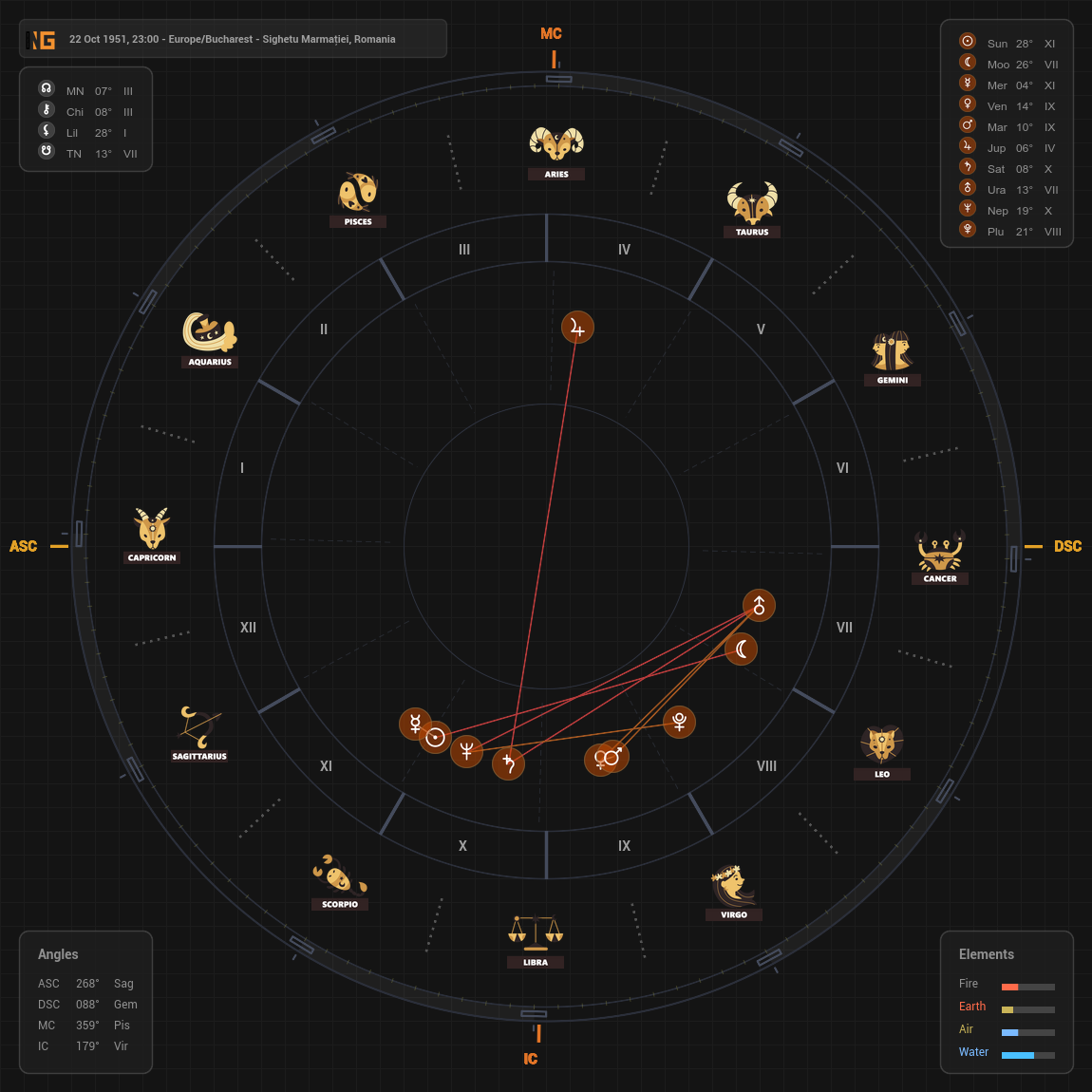Click the Scorpio scorpion zodiac icon
The width and height of the screenshot is (1092, 1092).
(x=339, y=875)
